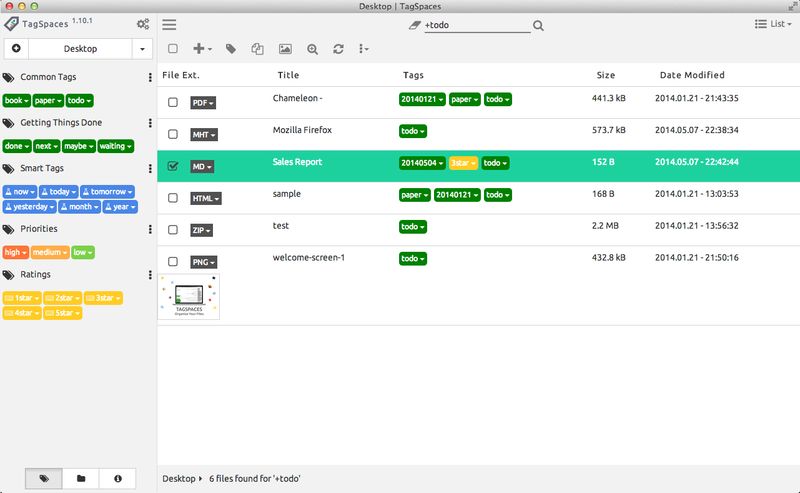Click the zoom-in thumbnails icon
The height and width of the screenshot is (493, 800).
click(312, 49)
